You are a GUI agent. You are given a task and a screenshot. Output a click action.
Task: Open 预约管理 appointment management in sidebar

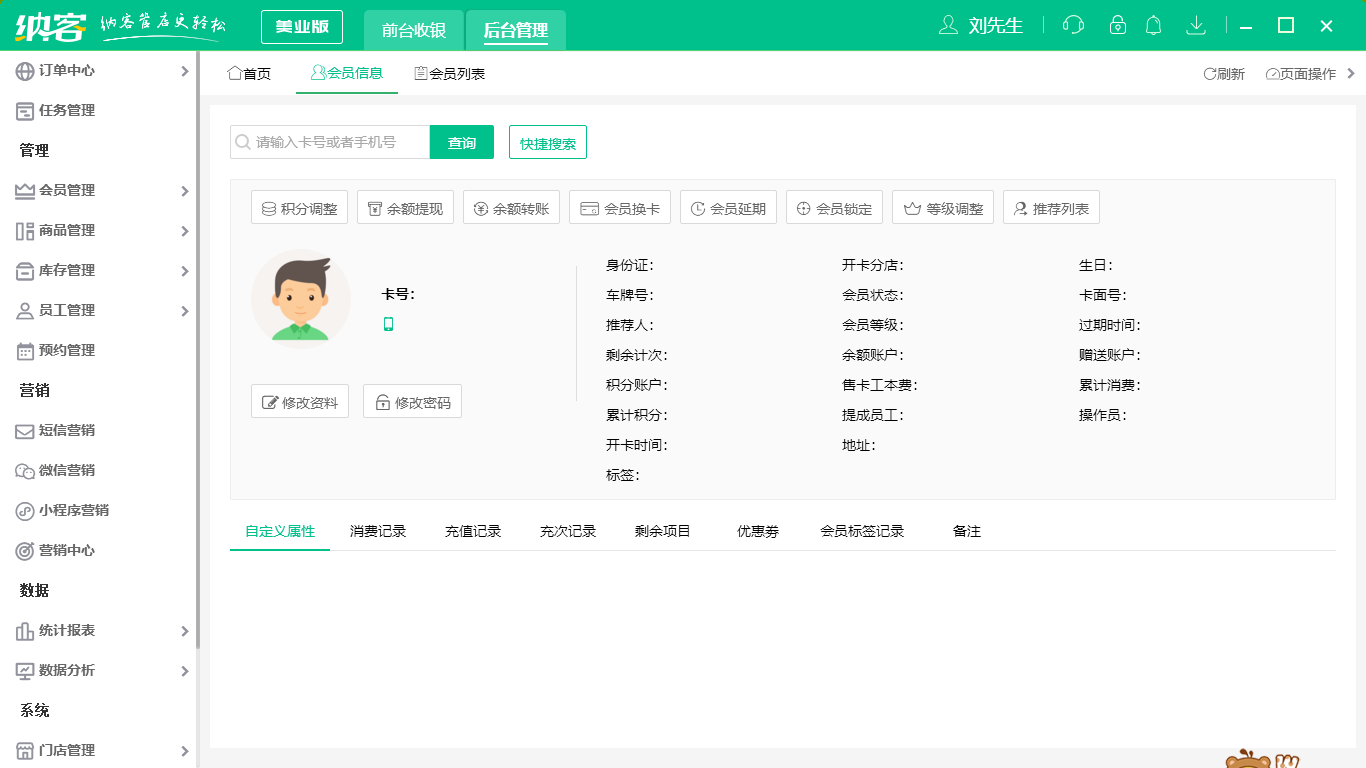(62, 350)
